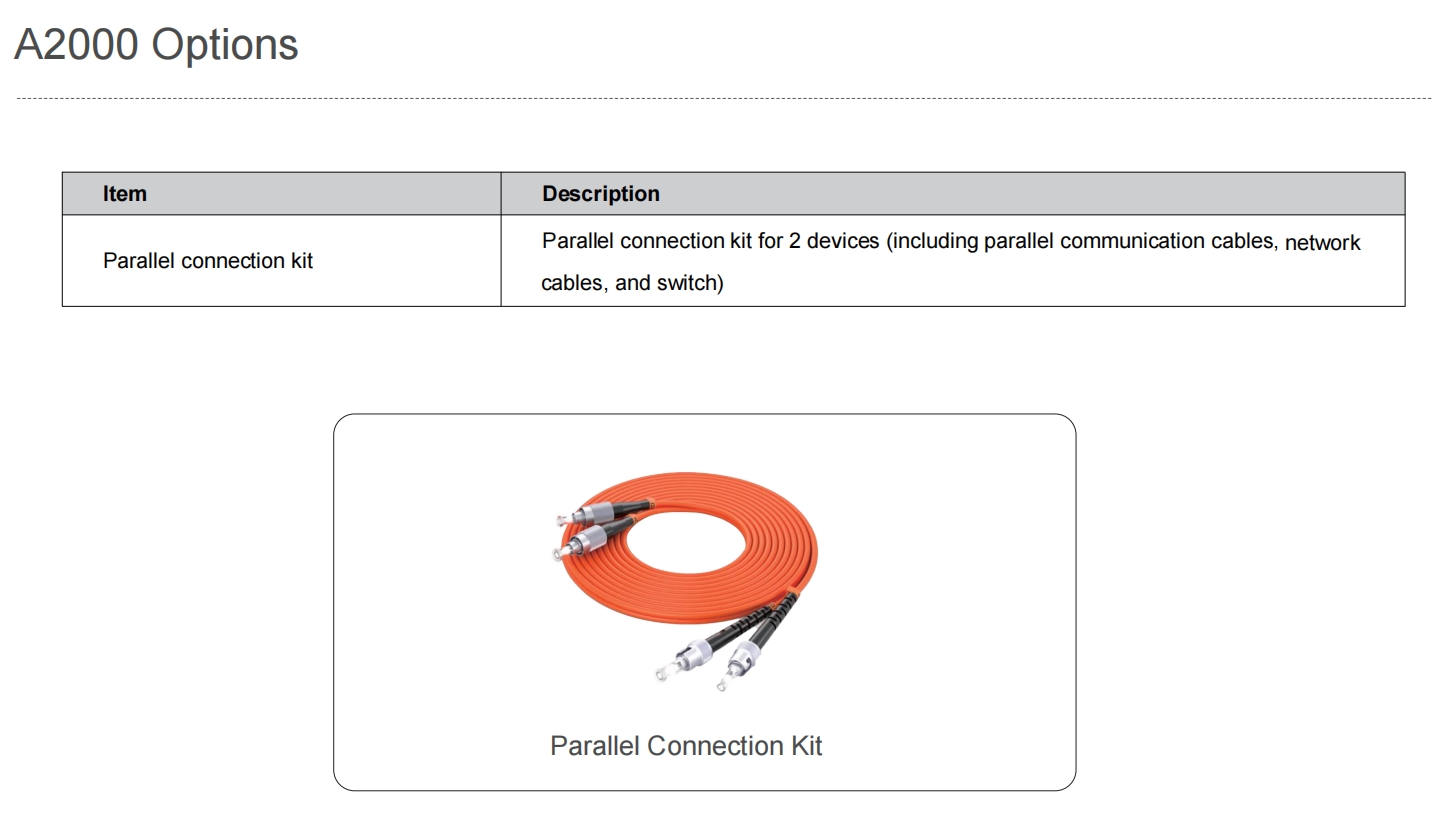Click the Parallel Connection Kit image caption
The width and height of the screenshot is (1449, 826).
tap(686, 746)
